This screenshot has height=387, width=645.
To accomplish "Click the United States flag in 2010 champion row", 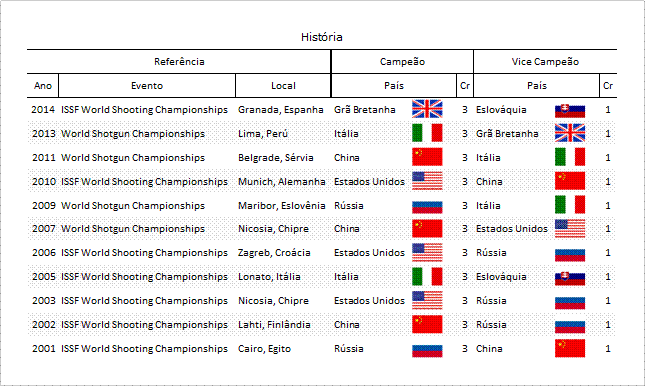I will point(427,181).
